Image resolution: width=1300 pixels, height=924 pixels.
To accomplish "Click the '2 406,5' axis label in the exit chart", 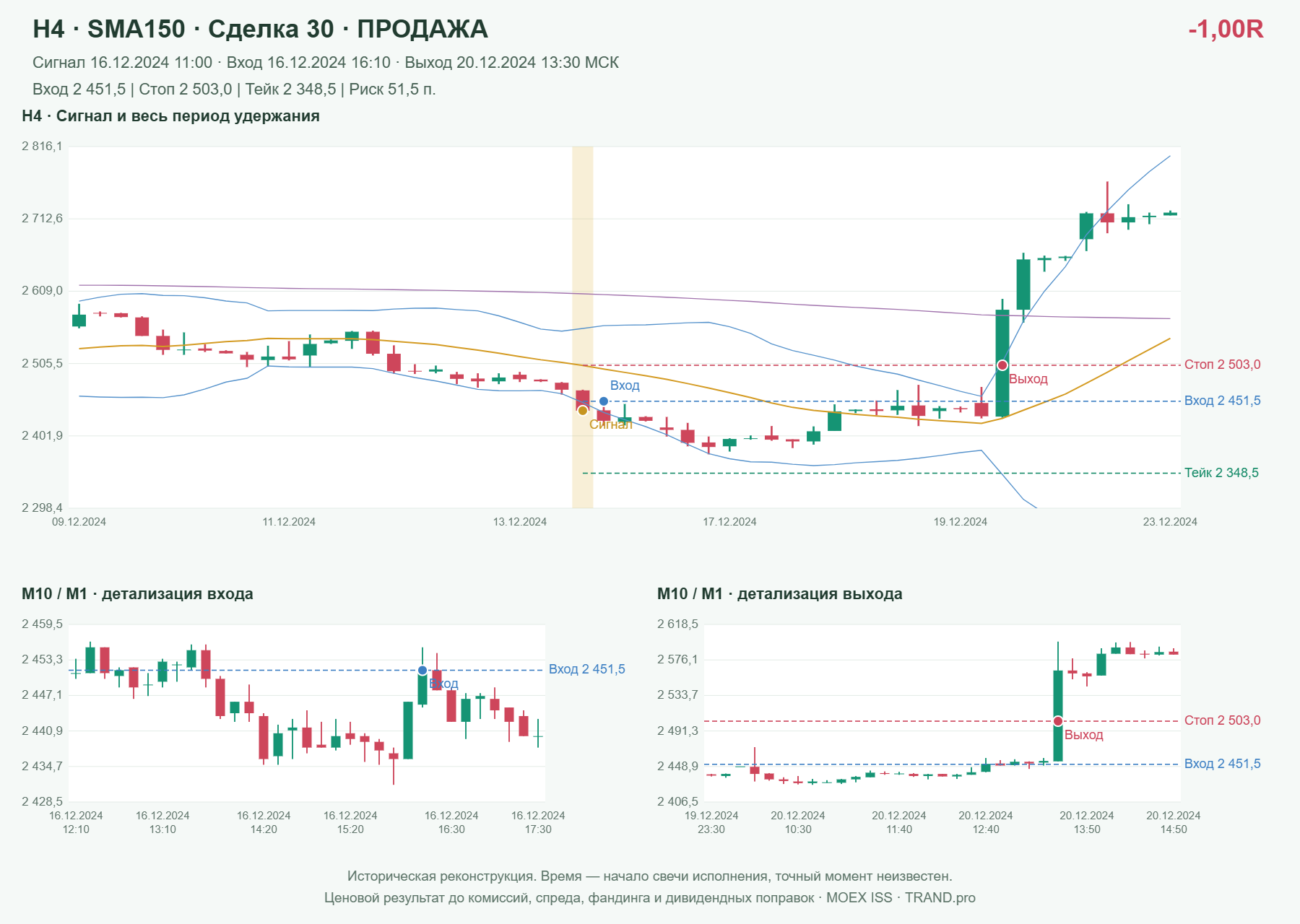I will click(677, 801).
